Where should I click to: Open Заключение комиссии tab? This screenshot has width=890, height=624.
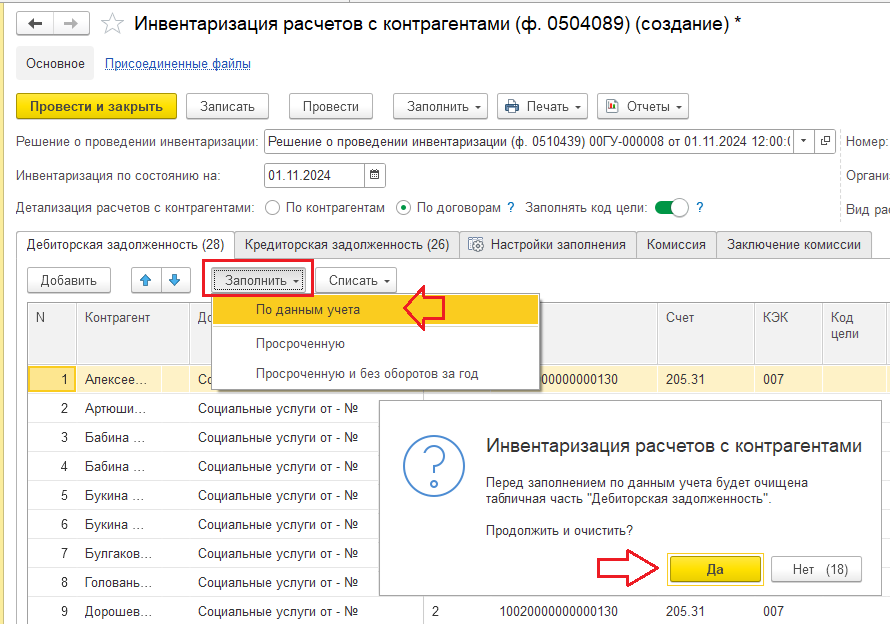coord(794,245)
